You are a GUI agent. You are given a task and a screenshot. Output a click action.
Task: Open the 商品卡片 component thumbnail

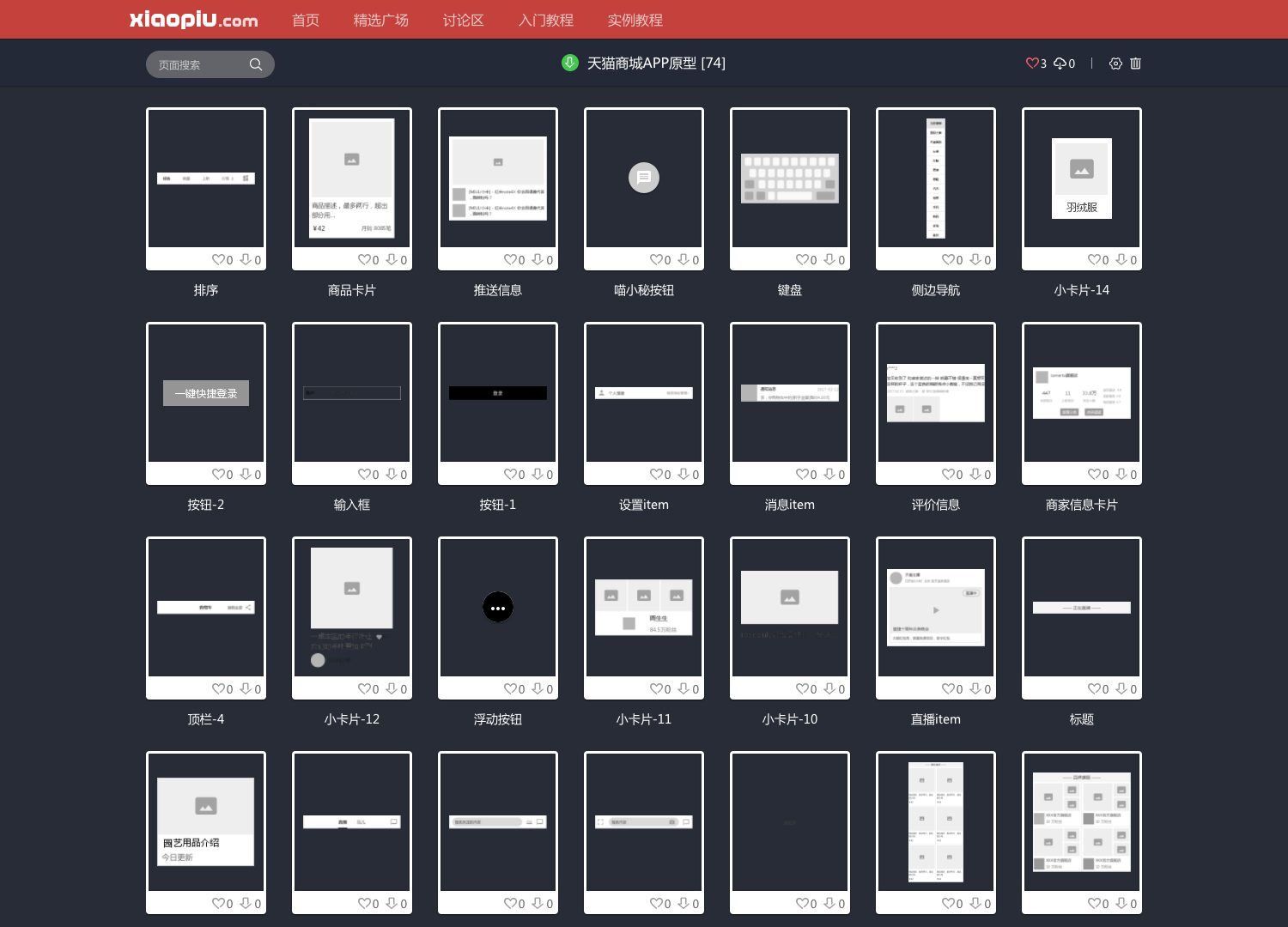pos(352,179)
